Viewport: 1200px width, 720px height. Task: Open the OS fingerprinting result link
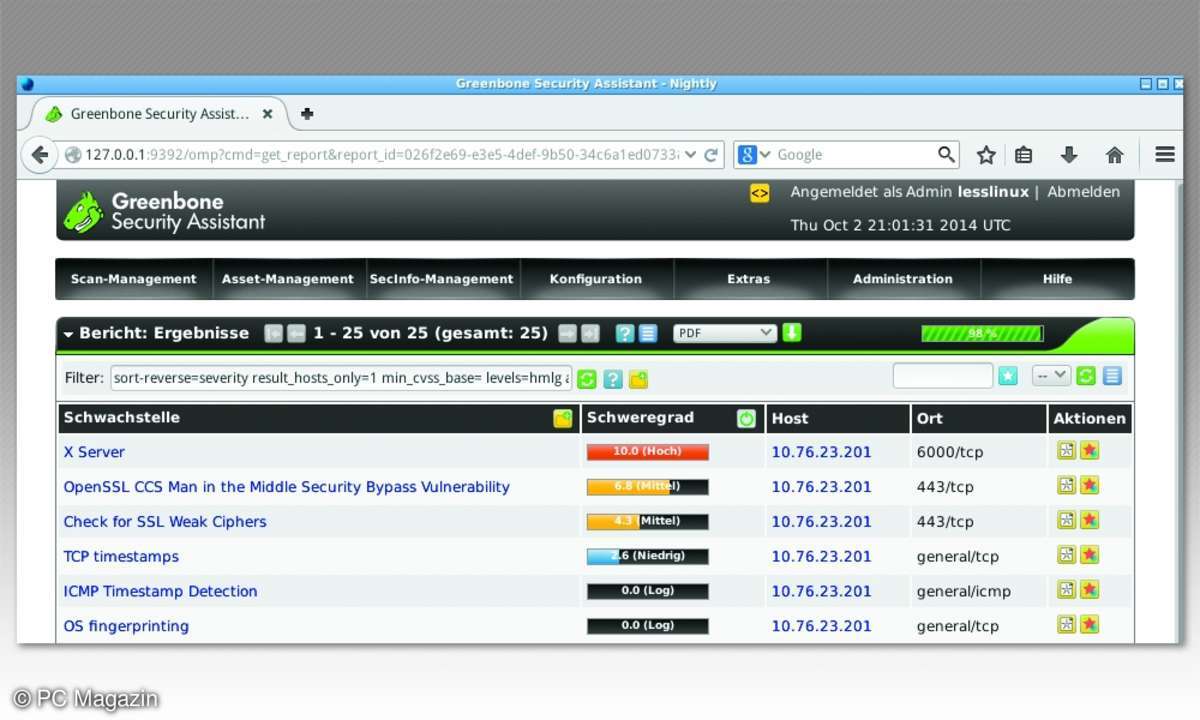(126, 626)
